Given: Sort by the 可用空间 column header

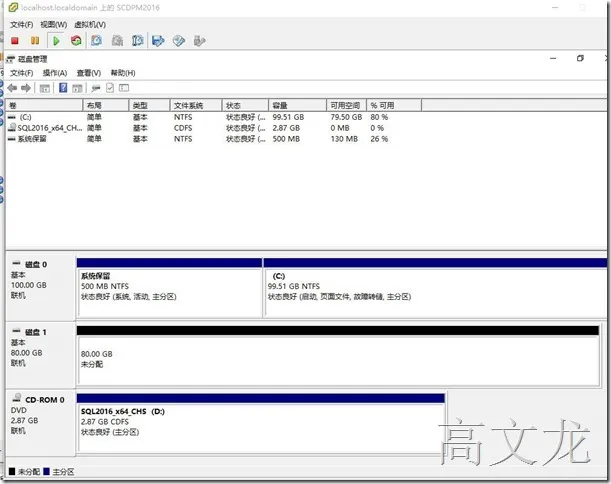Looking at the screenshot, I should tap(346, 105).
